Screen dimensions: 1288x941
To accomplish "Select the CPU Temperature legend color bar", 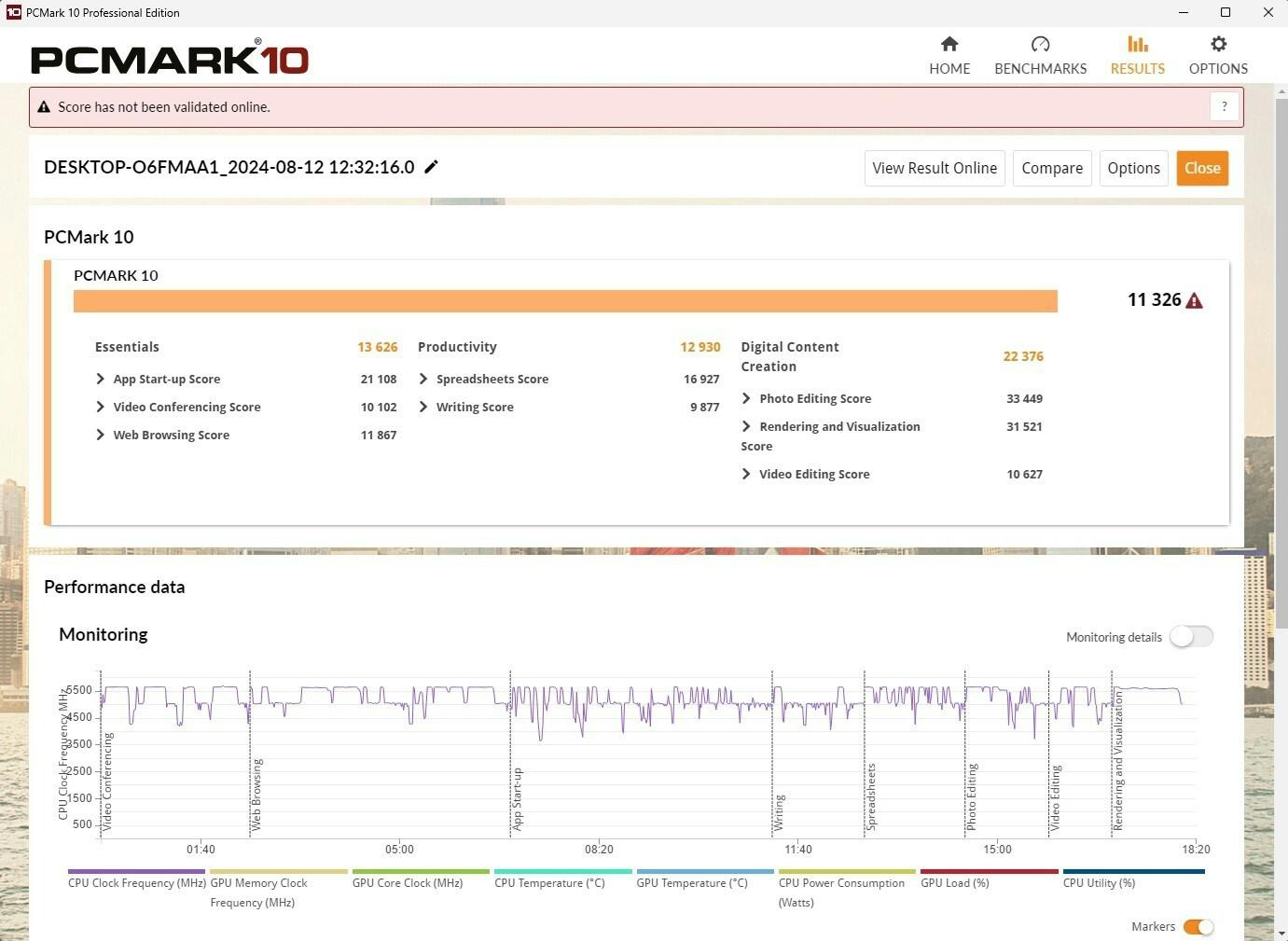I will [562, 871].
